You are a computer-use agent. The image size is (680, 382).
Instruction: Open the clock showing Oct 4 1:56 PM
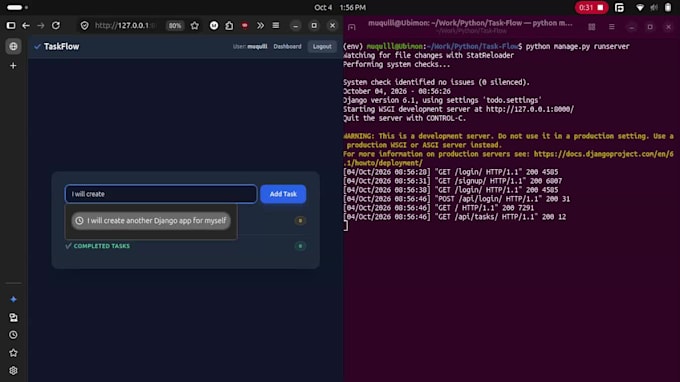pyautogui.click(x=340, y=7)
